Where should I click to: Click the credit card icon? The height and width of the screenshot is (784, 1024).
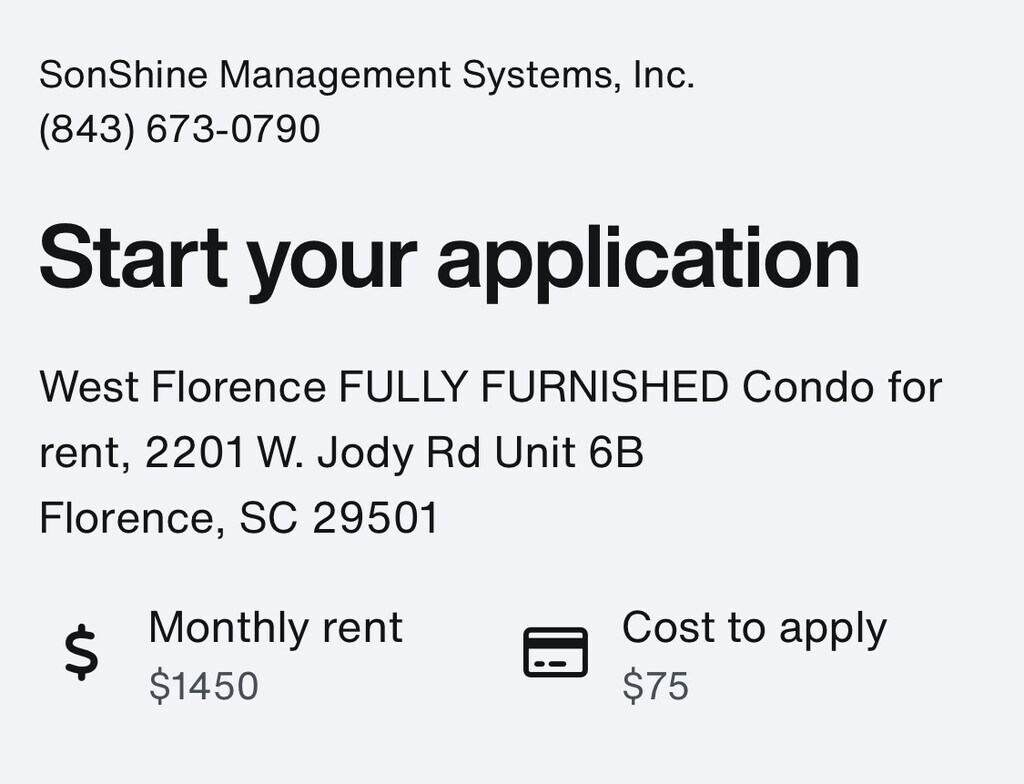[x=556, y=652]
